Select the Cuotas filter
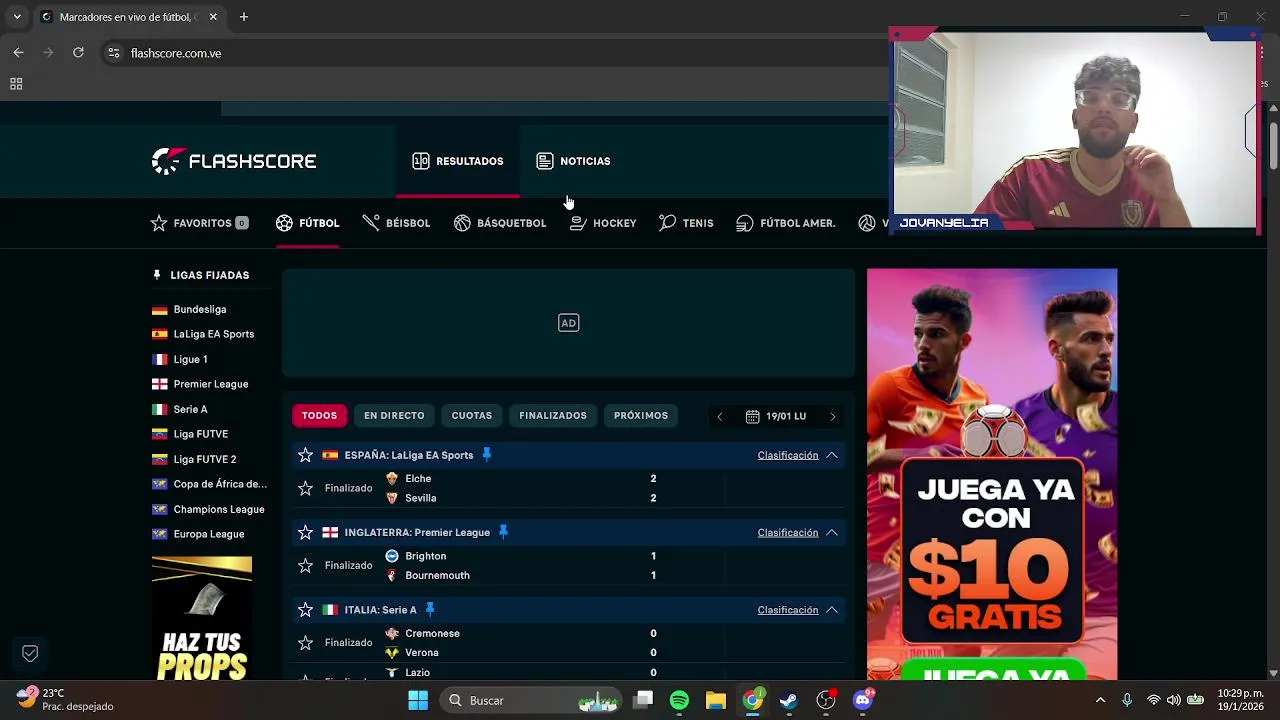 click(472, 415)
